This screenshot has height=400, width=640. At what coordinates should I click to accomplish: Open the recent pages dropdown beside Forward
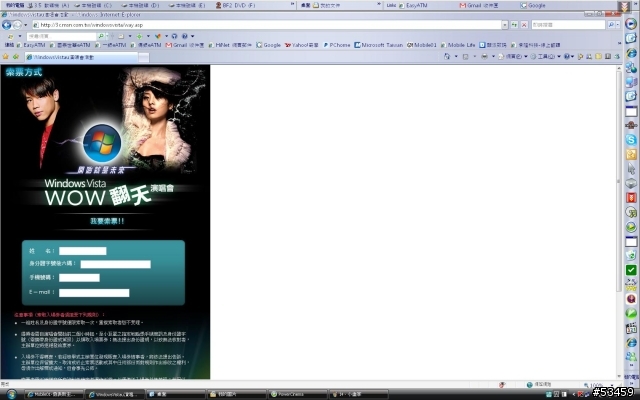click(25, 25)
